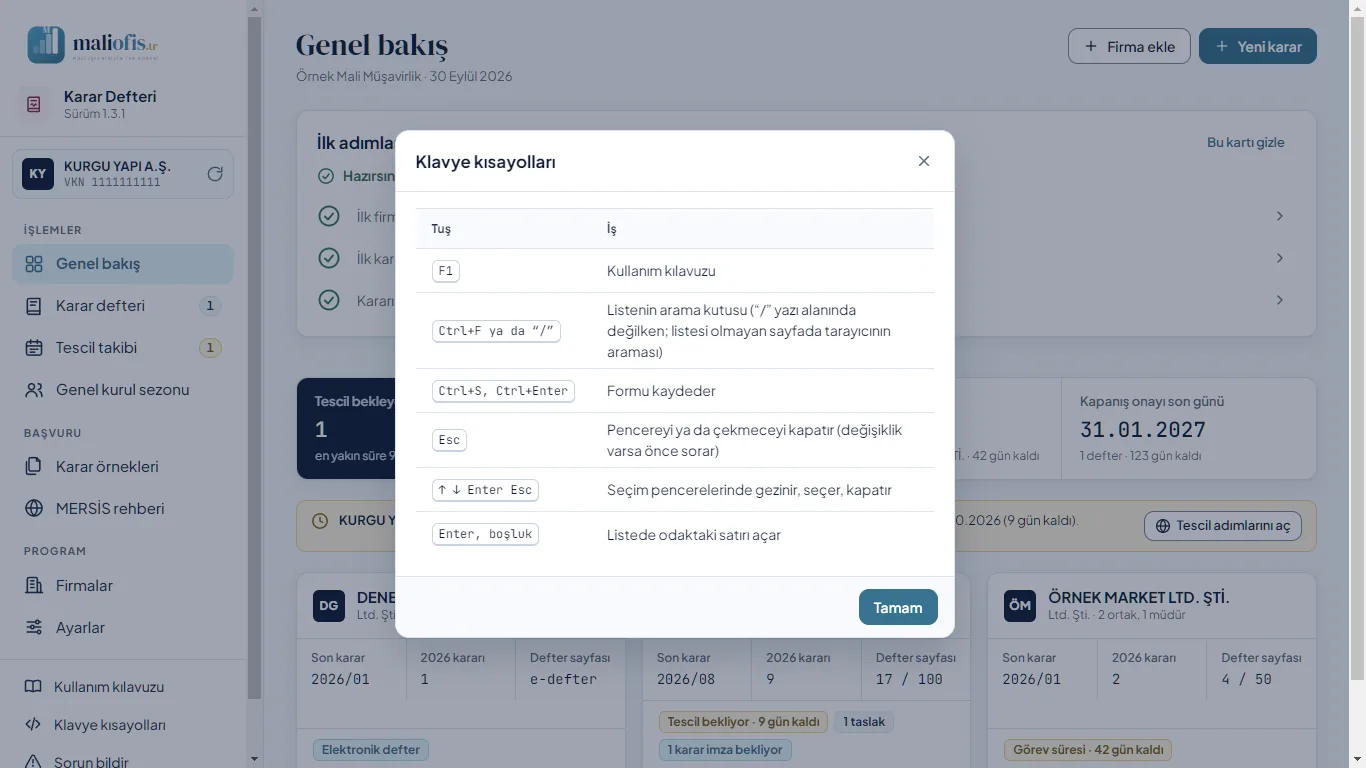The width and height of the screenshot is (1366, 768).
Task: Click the DG company avatar
Action: coord(329,605)
